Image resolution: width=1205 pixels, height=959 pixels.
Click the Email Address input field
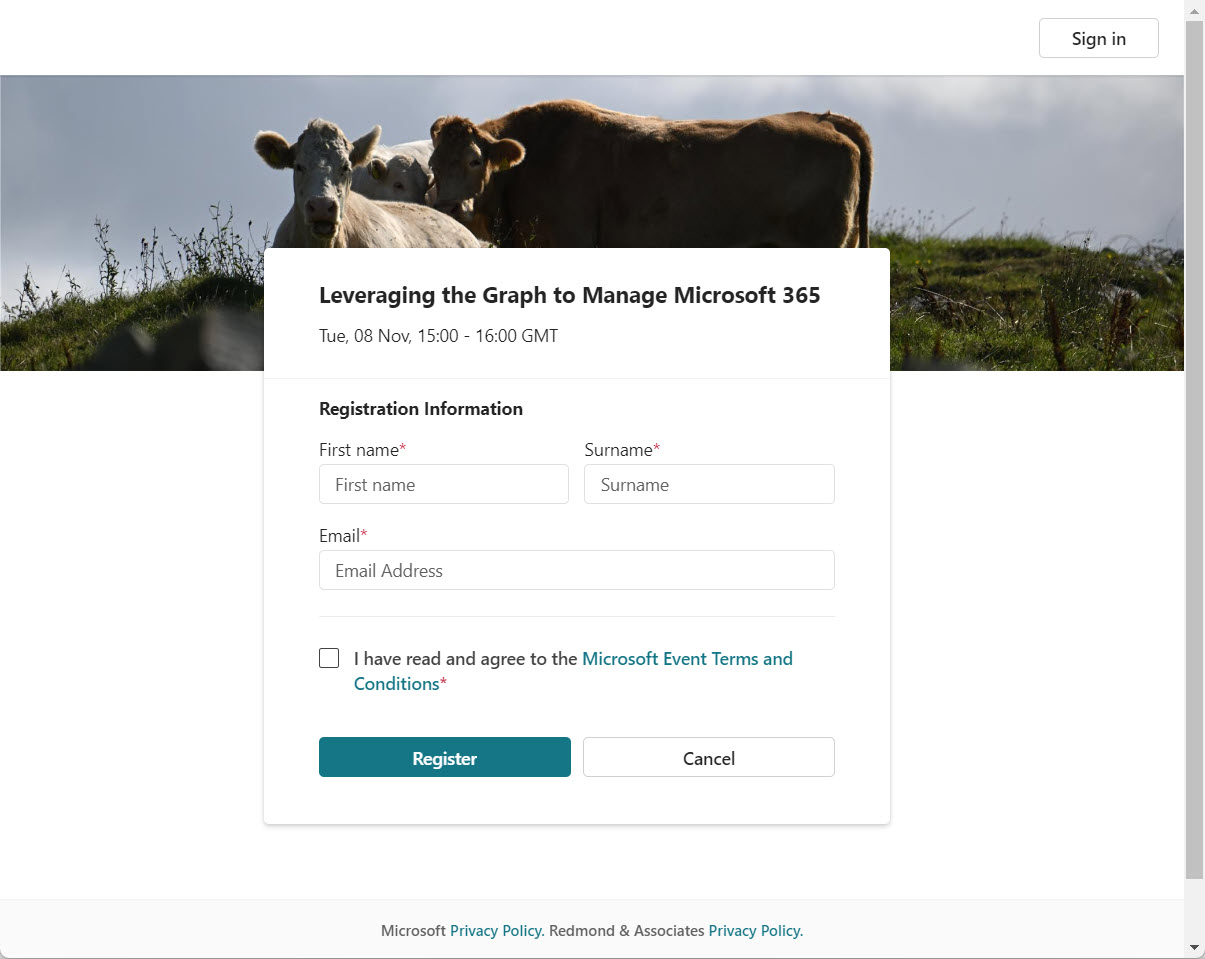[577, 570]
